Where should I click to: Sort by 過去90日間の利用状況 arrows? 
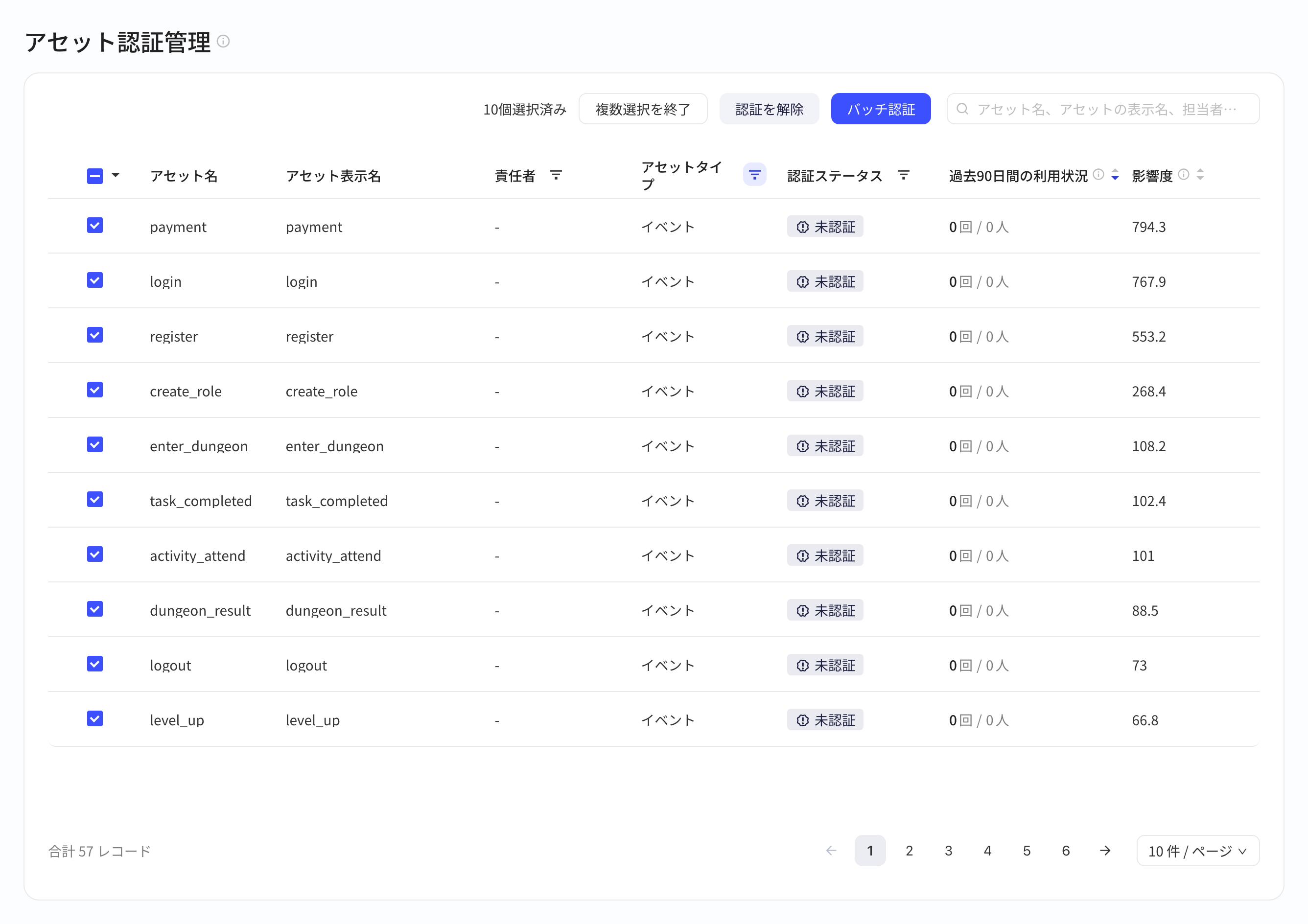(x=1115, y=175)
